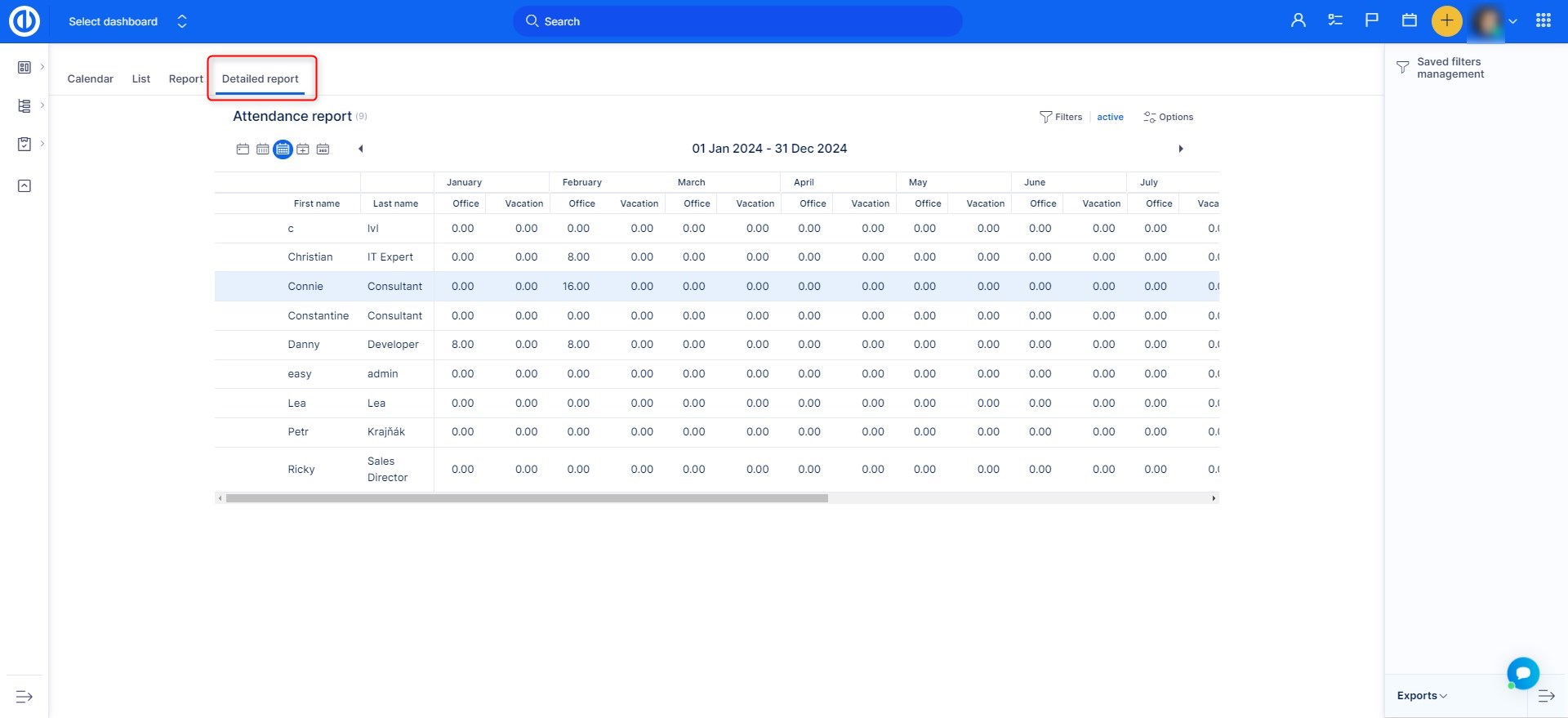Viewport: 1568px width, 718px height.
Task: Open the List tab
Action: coord(141,79)
